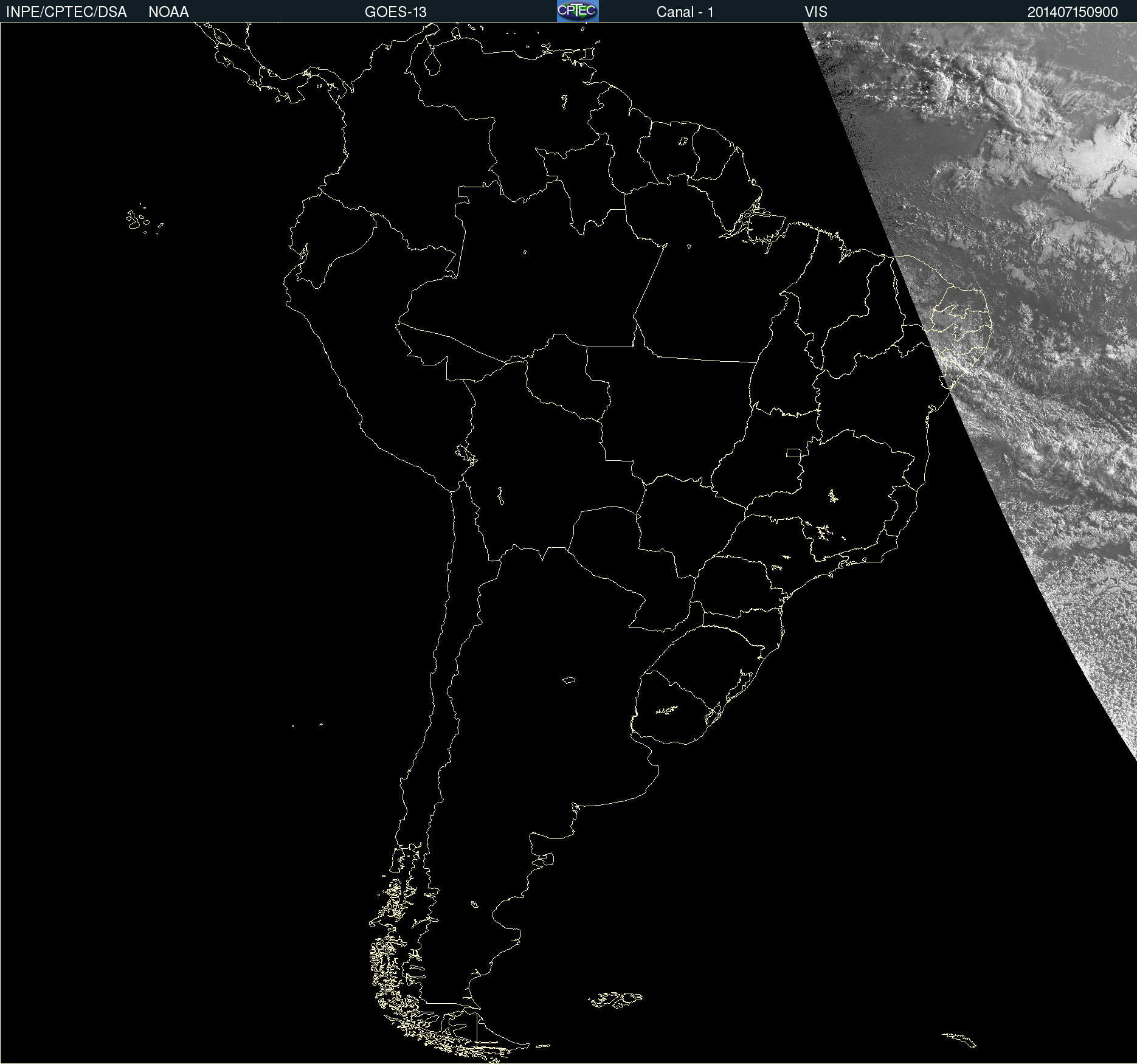Click the 201407150900 timestamp

tap(1073, 12)
